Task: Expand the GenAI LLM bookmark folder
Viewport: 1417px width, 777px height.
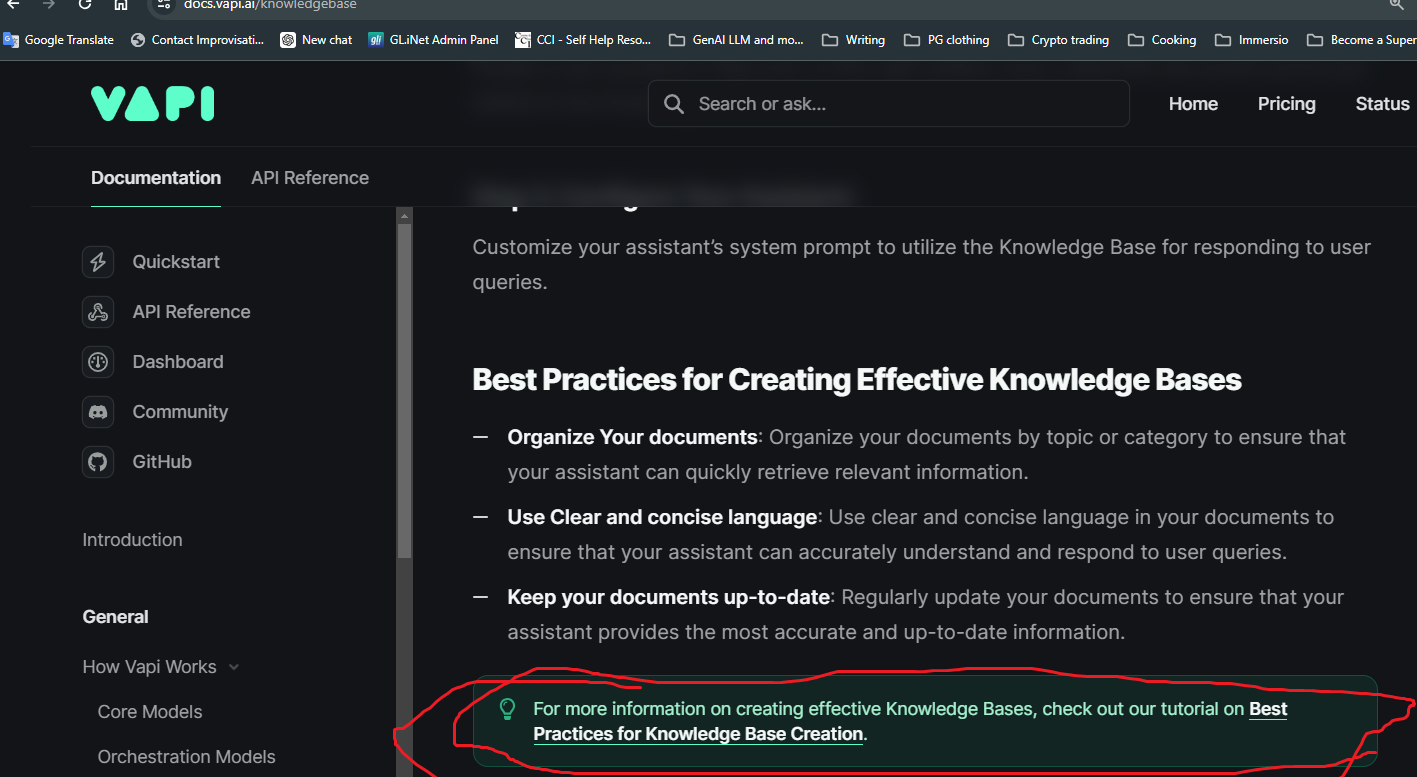Action: pyautogui.click(x=738, y=40)
